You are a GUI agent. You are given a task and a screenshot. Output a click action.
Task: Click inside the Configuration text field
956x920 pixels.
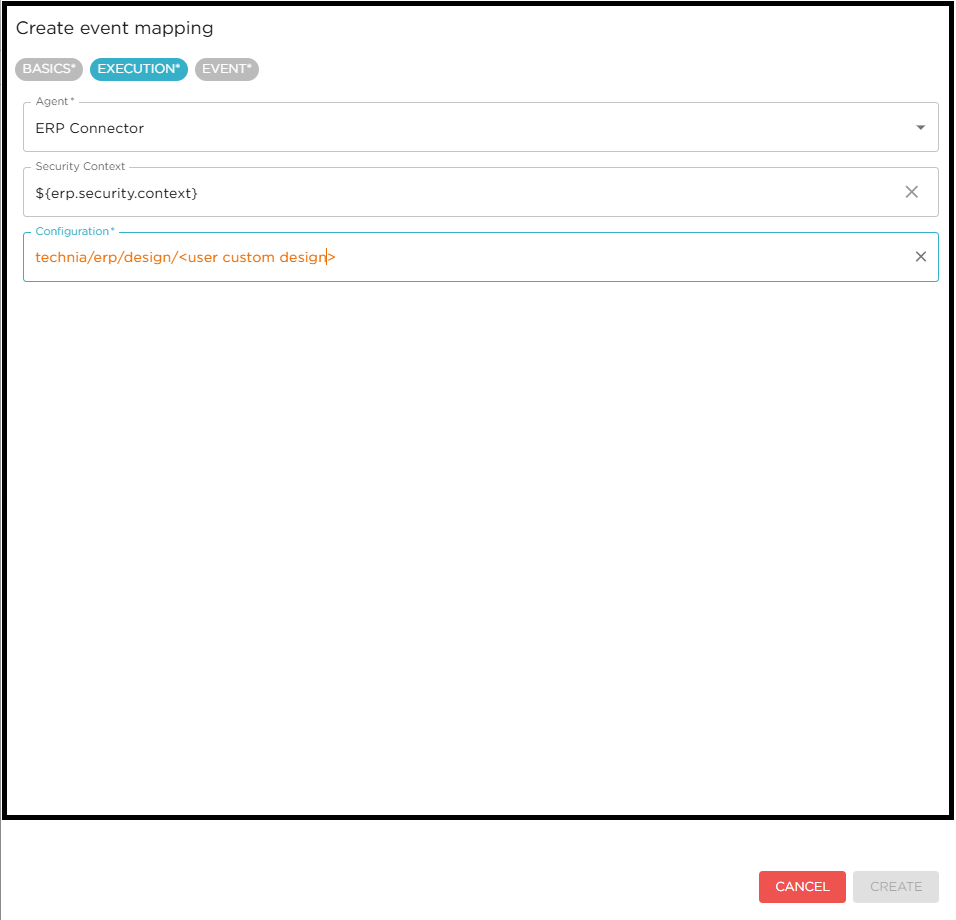(450, 256)
